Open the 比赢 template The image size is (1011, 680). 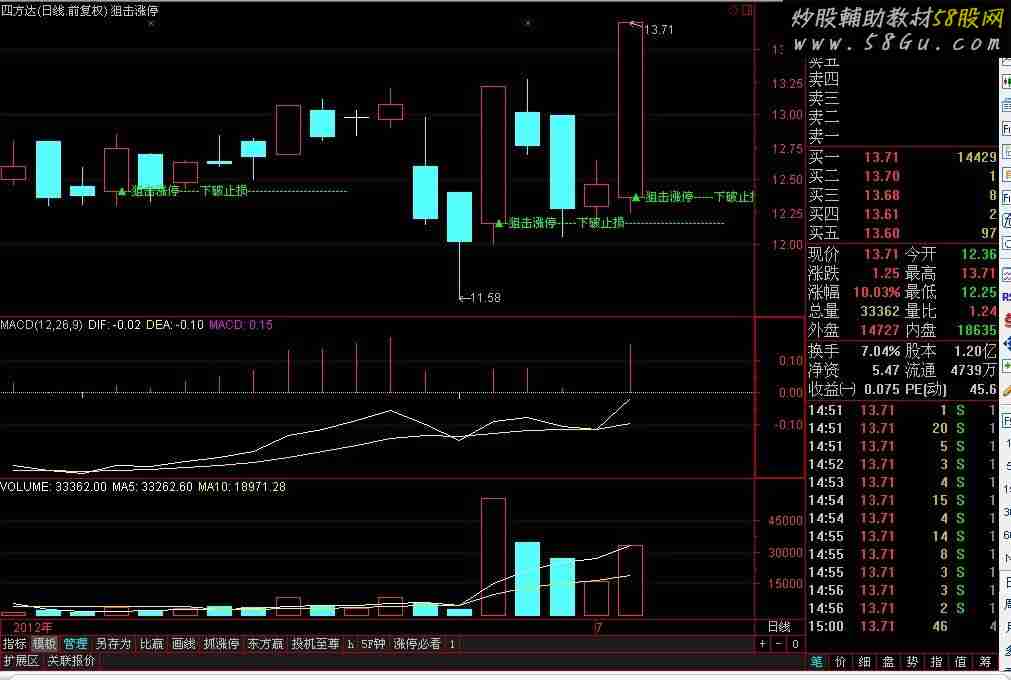coord(152,643)
